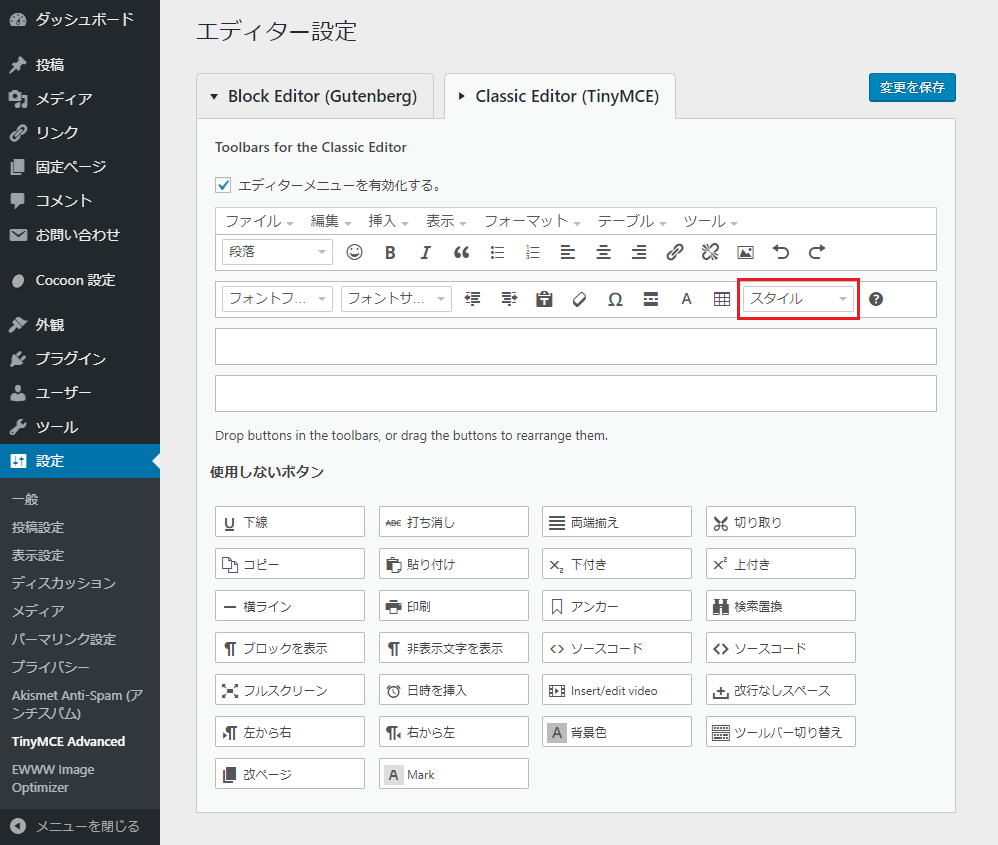Open the ファイル menu
This screenshot has height=845, width=998.
[259, 221]
